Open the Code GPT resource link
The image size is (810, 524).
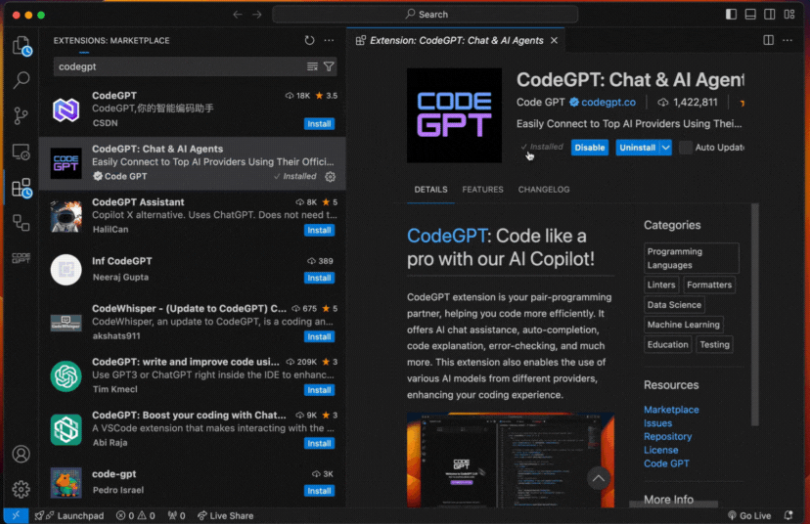666,464
